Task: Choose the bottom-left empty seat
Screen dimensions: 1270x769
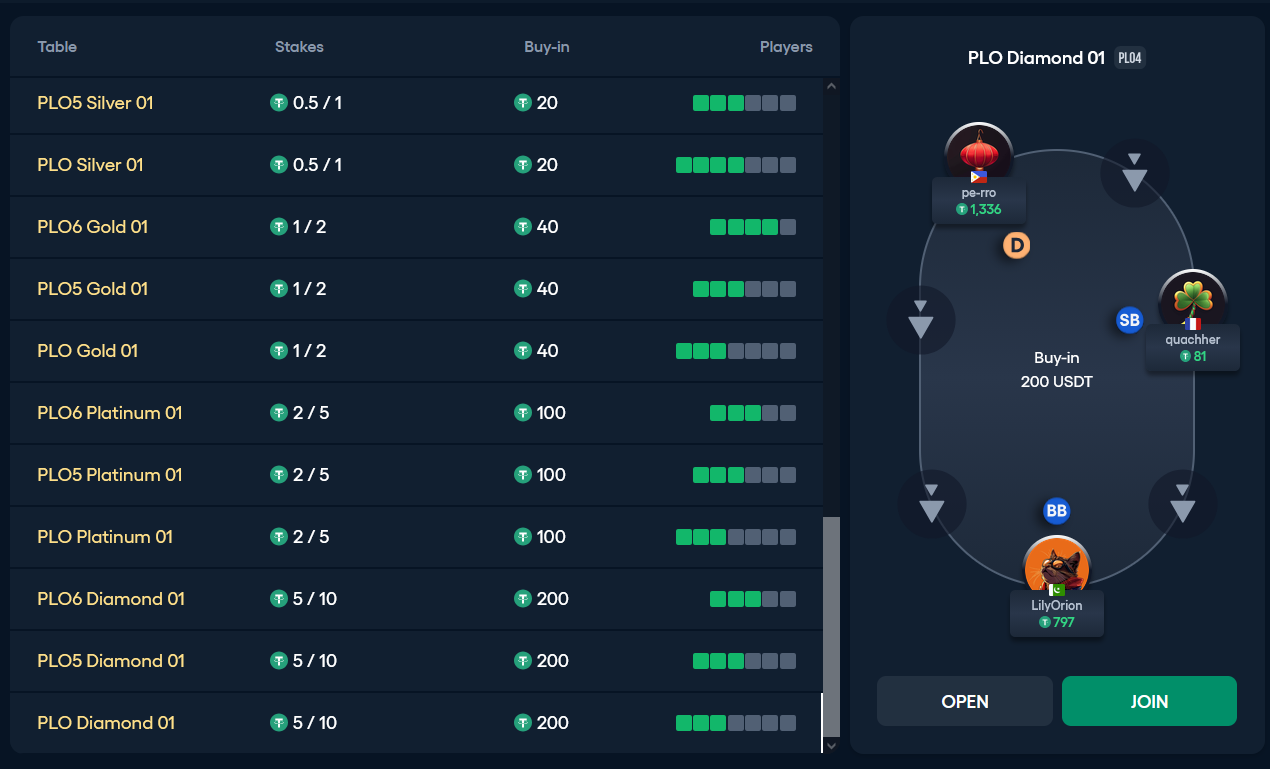Action: (932, 503)
